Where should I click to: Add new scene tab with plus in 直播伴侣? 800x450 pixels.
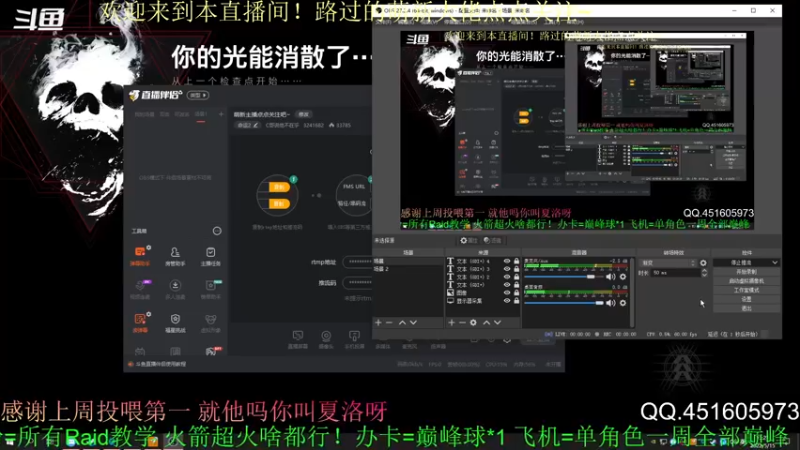[x=221, y=114]
